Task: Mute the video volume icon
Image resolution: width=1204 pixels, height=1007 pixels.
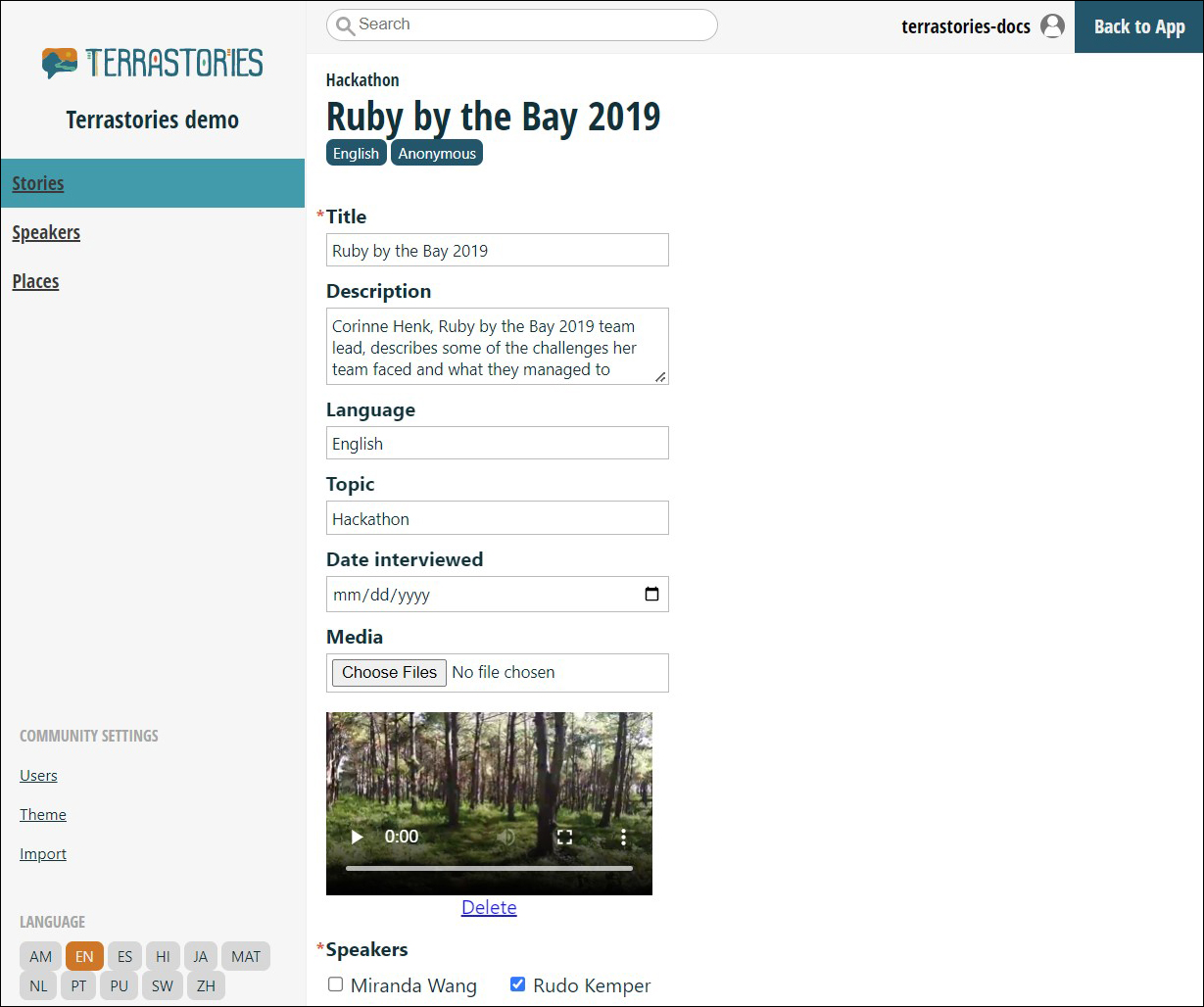Action: [x=506, y=837]
